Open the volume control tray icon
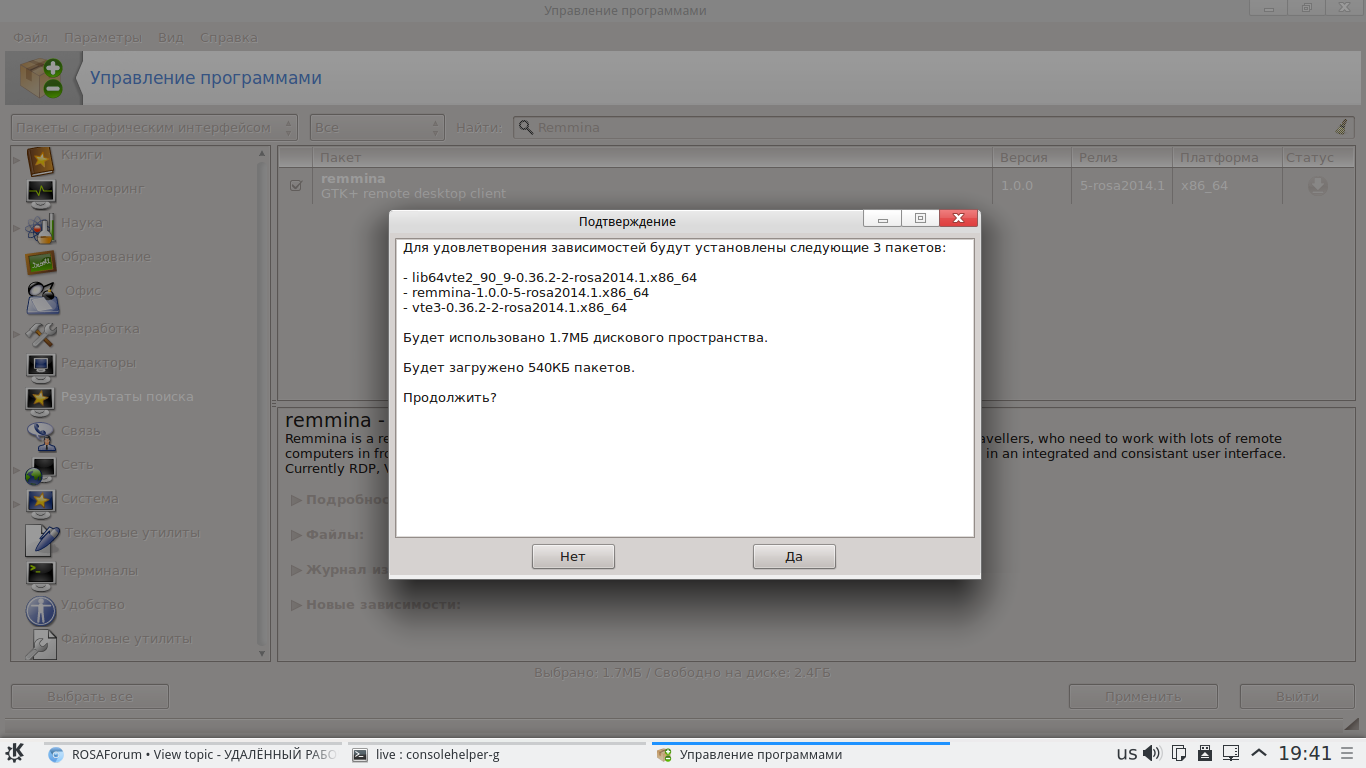Image resolution: width=1366 pixels, height=768 pixels. coord(1152,754)
